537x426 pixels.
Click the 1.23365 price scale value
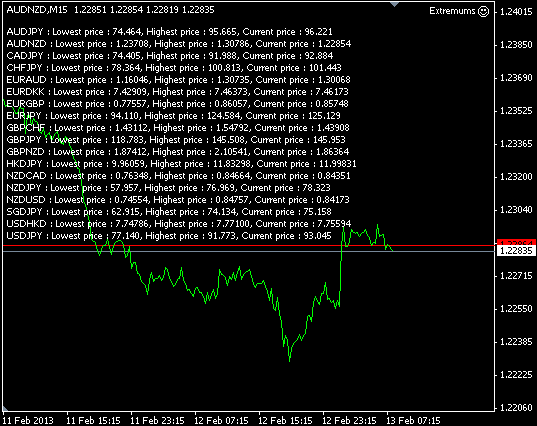(x=516, y=143)
